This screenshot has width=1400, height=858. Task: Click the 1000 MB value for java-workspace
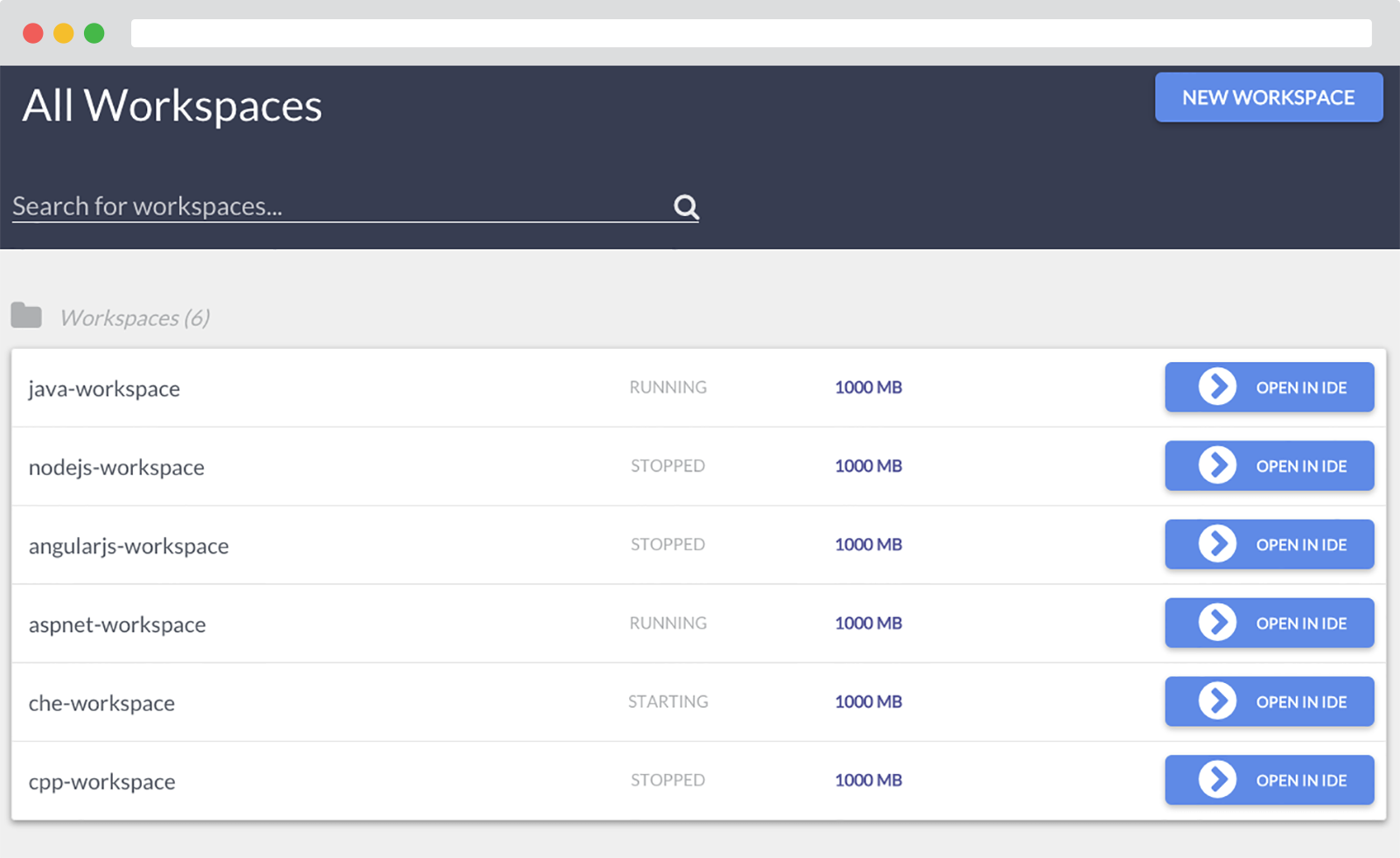868,387
